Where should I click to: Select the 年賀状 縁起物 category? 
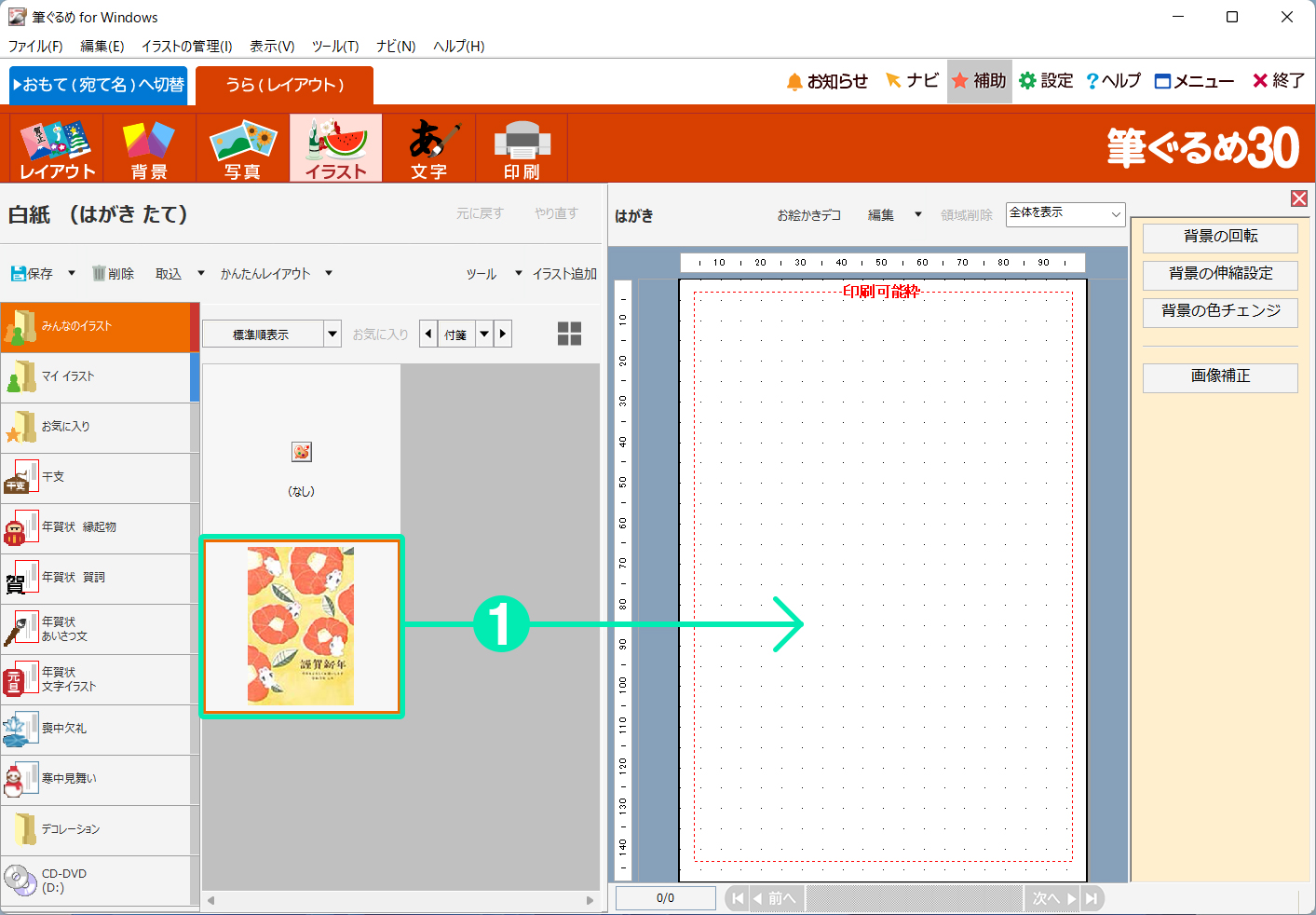(98, 527)
